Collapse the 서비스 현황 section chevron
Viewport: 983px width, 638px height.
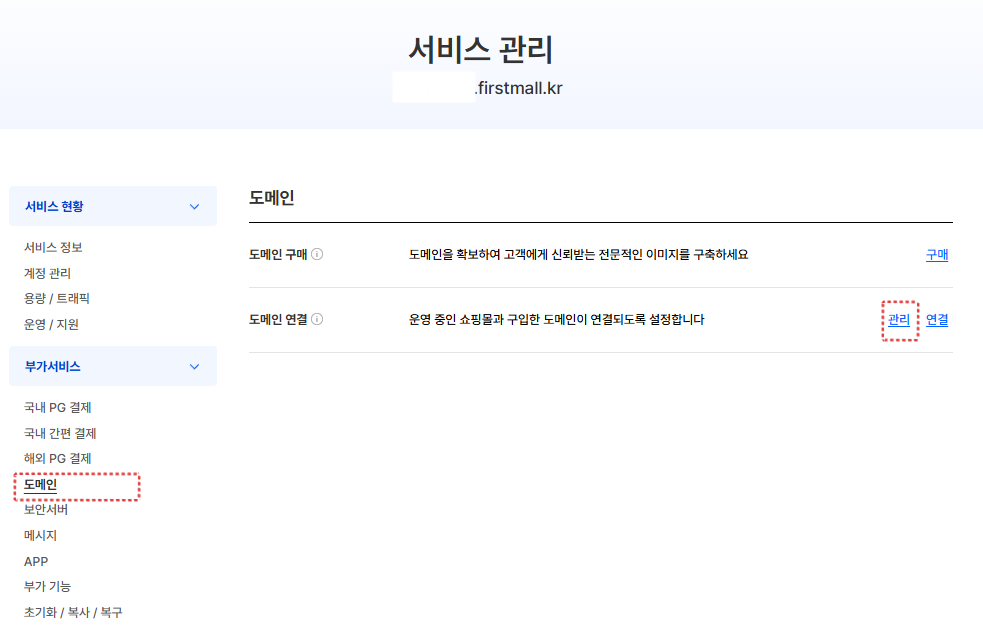tap(194, 207)
